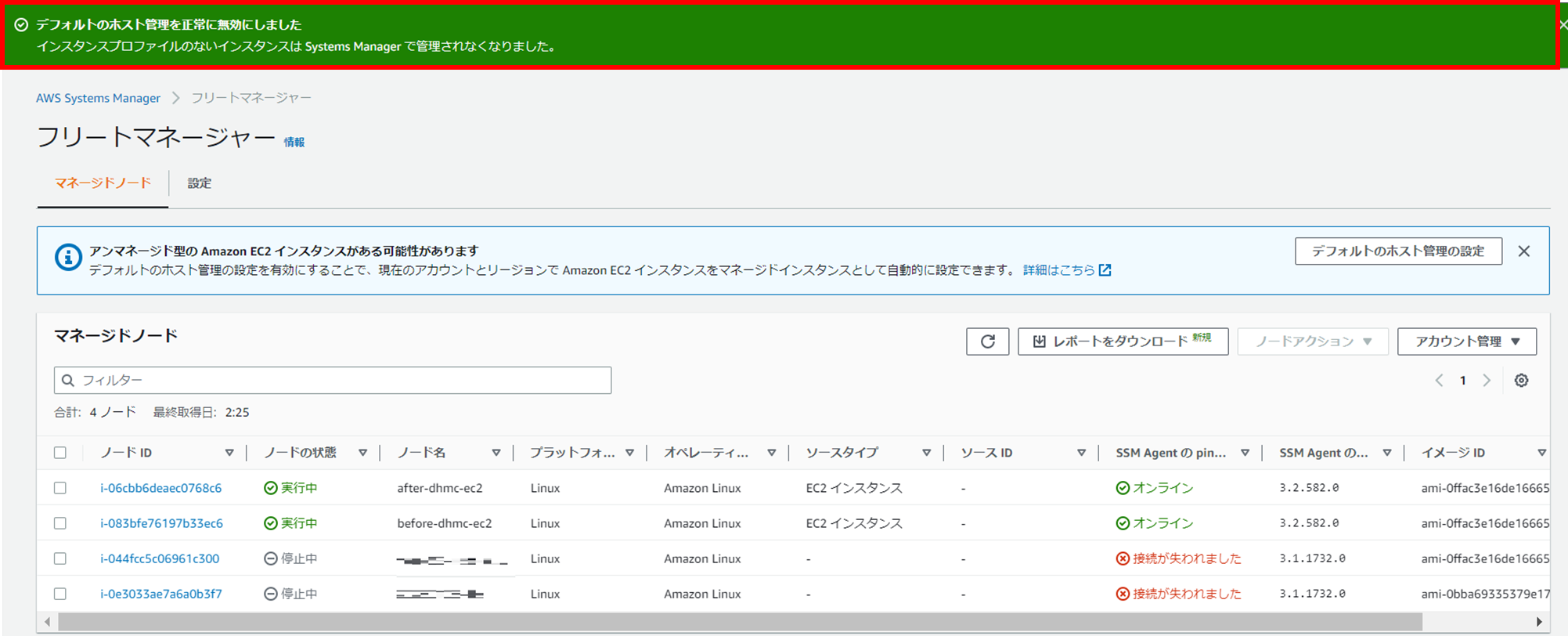Viewport: 1568px width, 636px height.
Task: Sort by オペレーティング system column arrow
Action: (772, 453)
